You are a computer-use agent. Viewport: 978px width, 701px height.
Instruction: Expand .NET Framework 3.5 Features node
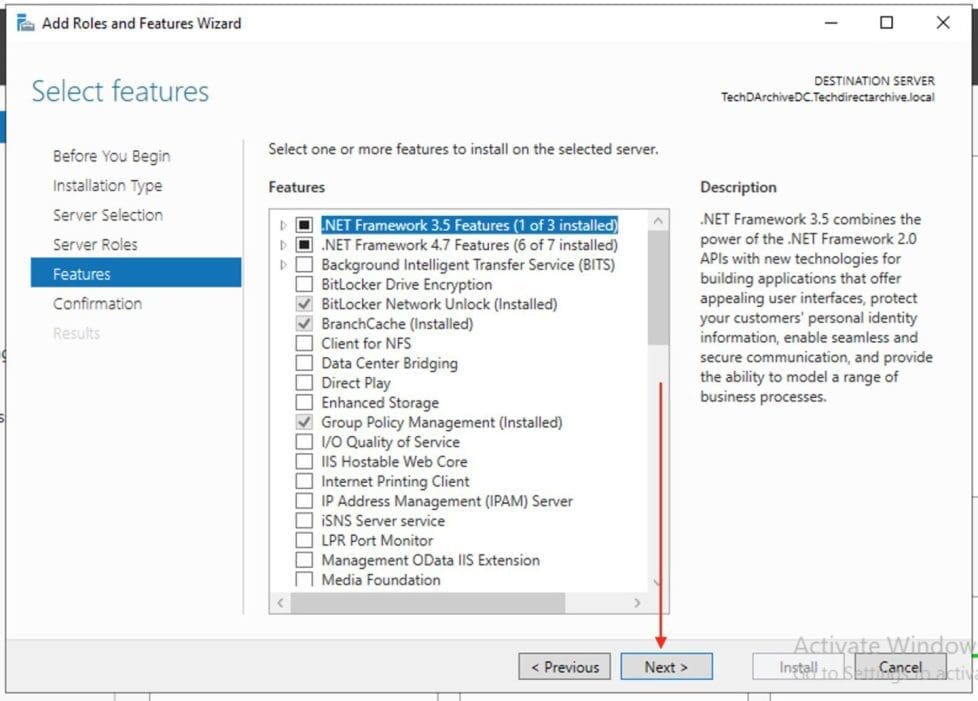(284, 226)
